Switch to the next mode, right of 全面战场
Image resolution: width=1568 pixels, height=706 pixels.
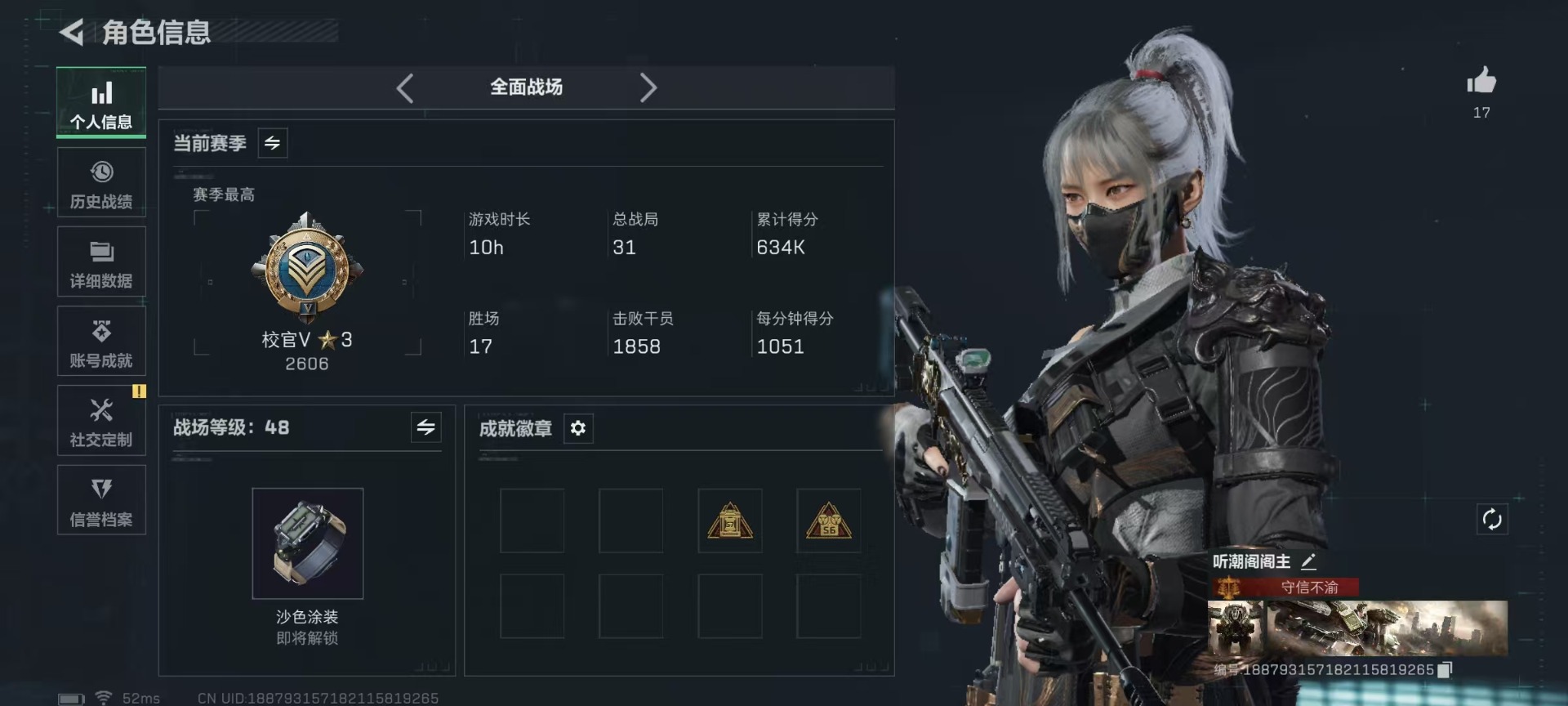click(x=648, y=87)
